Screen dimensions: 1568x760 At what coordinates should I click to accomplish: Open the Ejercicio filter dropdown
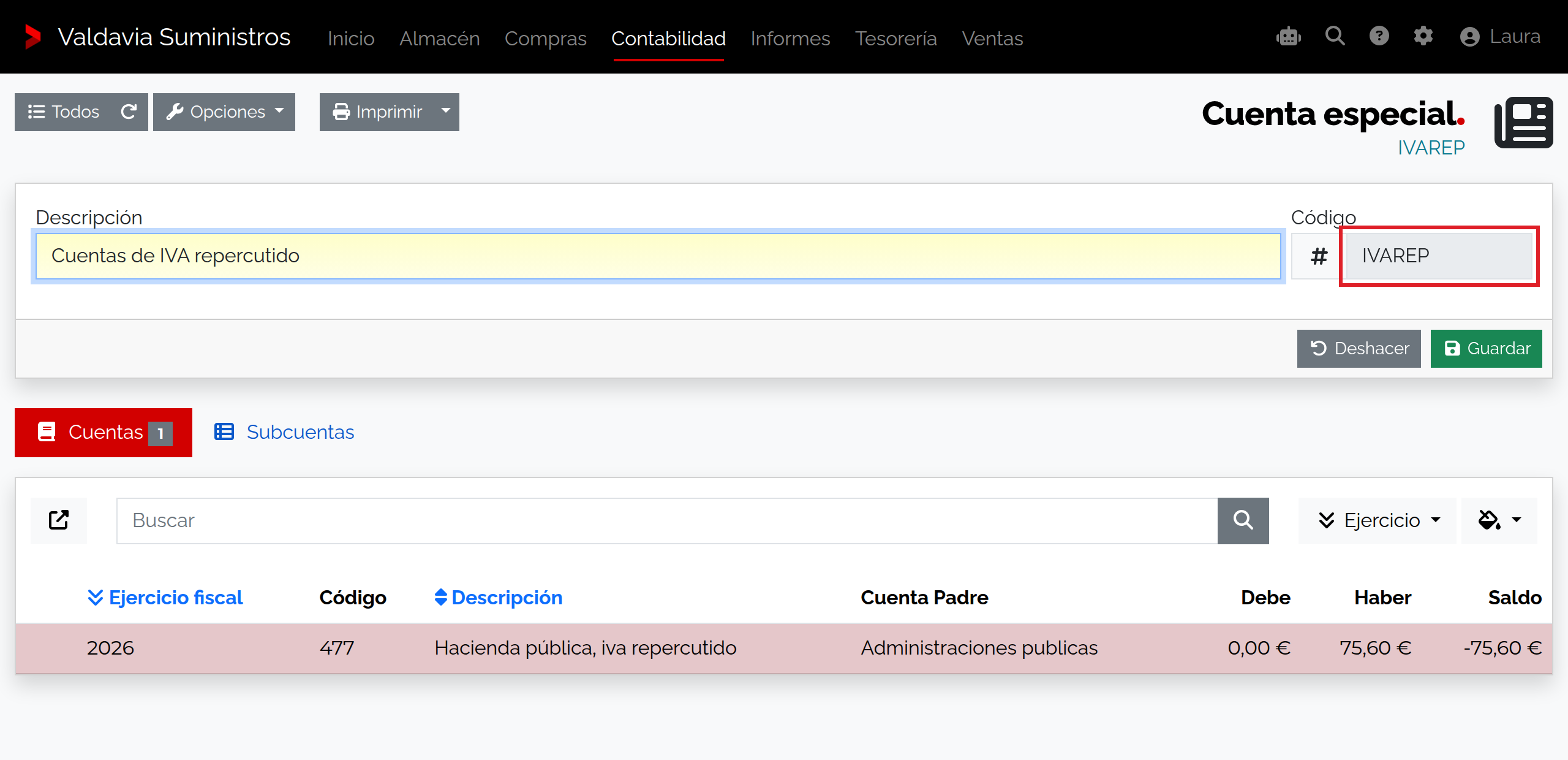click(x=1378, y=520)
